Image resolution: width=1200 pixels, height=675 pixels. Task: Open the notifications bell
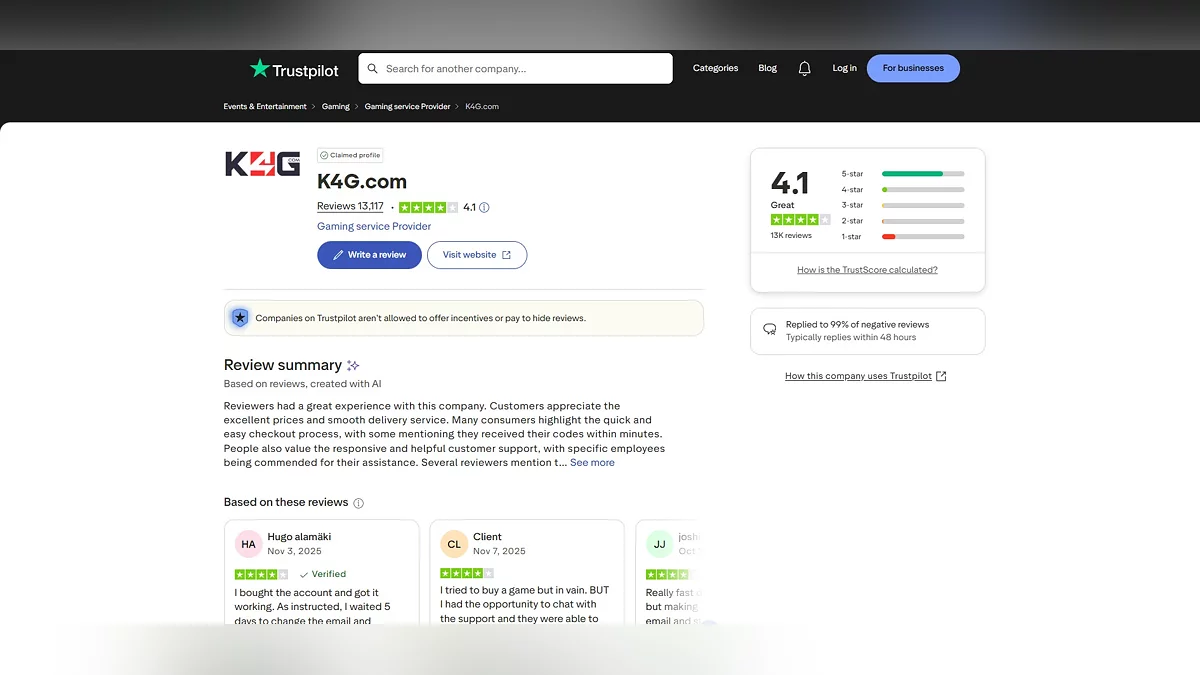pyautogui.click(x=804, y=69)
